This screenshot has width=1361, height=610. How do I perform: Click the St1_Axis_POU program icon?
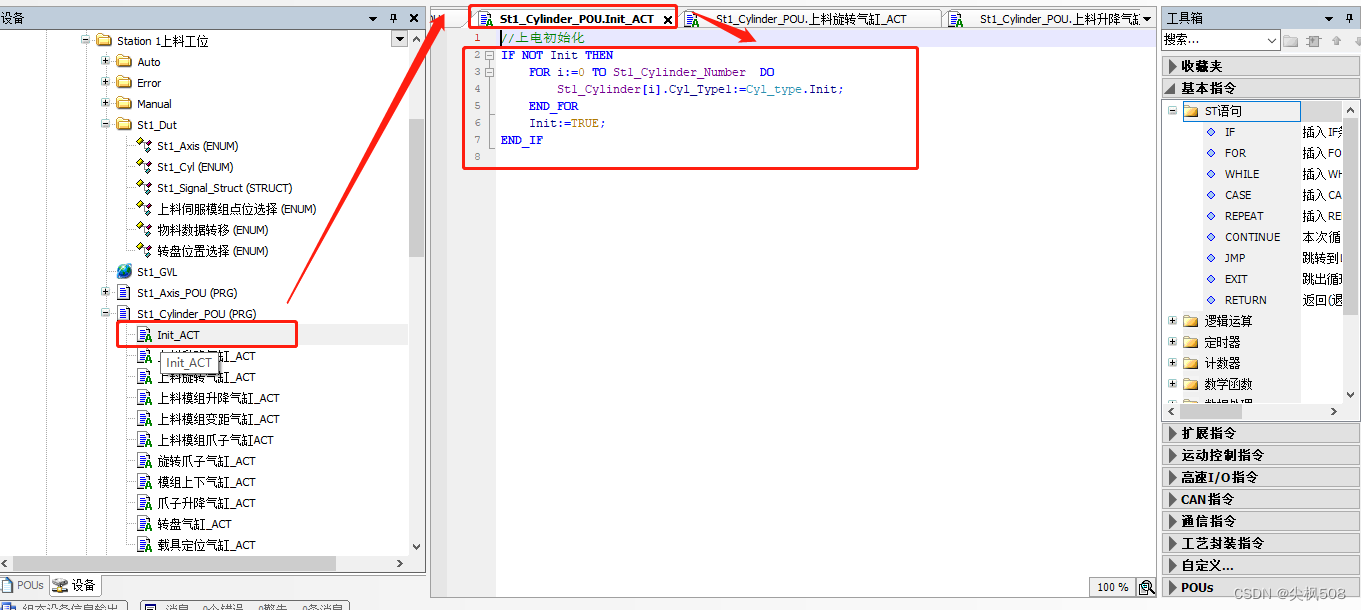tap(124, 293)
